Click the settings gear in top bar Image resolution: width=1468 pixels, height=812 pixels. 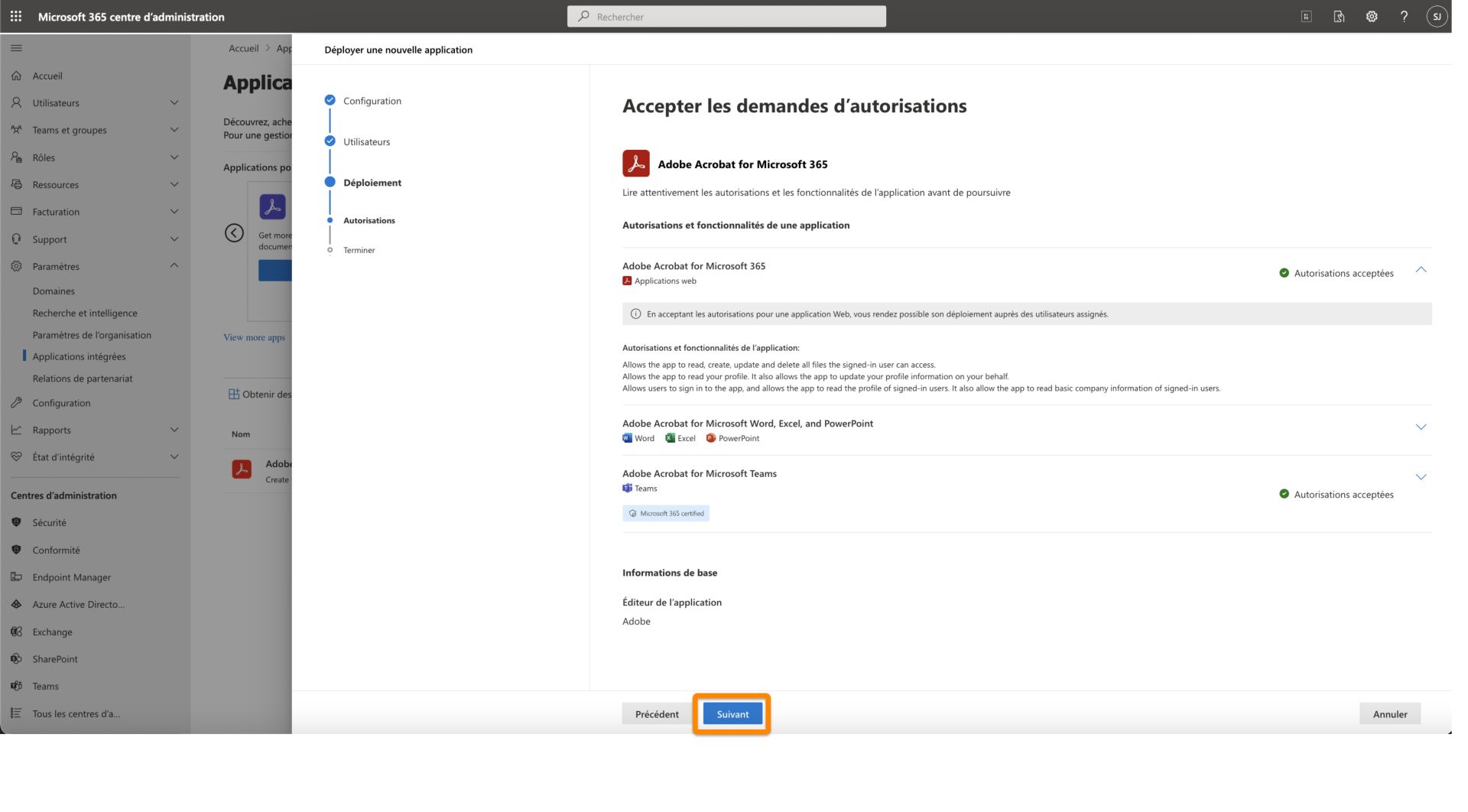point(1372,16)
